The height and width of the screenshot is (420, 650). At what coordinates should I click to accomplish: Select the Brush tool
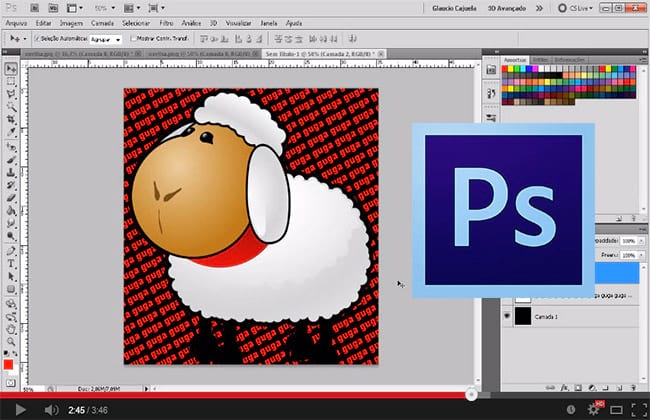pyautogui.click(x=11, y=160)
